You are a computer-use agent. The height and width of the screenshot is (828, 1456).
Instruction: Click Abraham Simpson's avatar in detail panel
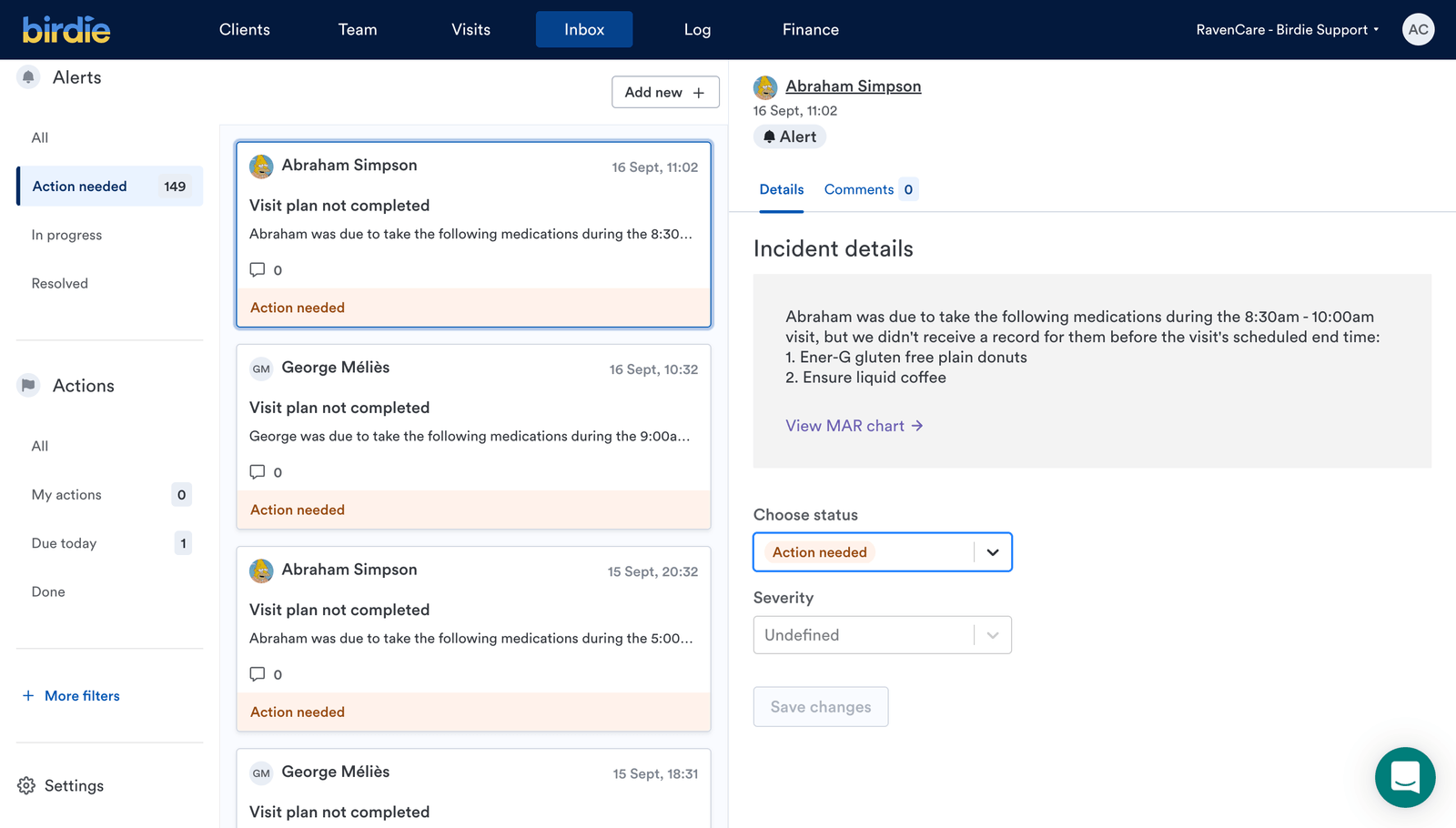click(x=765, y=87)
